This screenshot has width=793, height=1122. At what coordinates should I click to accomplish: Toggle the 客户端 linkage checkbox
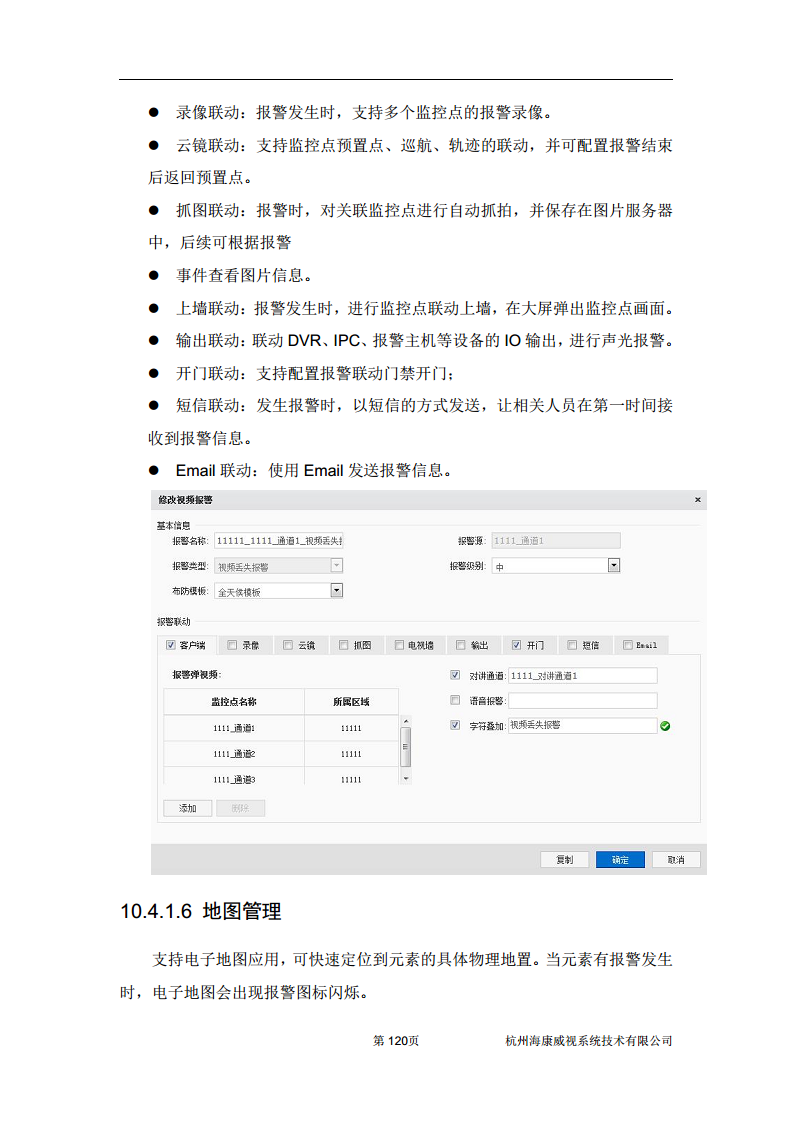pos(170,645)
